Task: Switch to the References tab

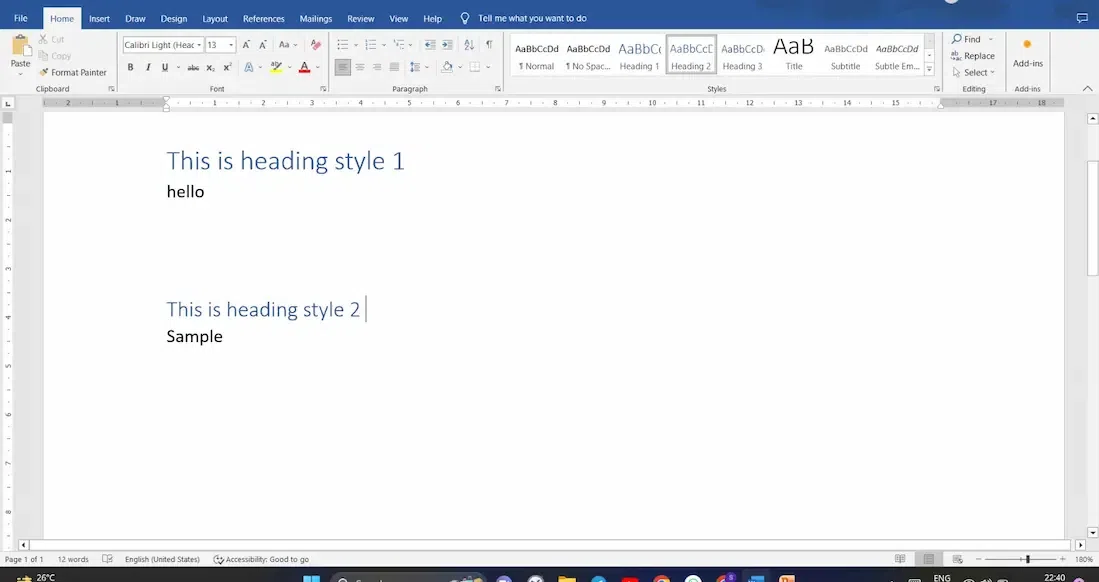Action: [264, 19]
